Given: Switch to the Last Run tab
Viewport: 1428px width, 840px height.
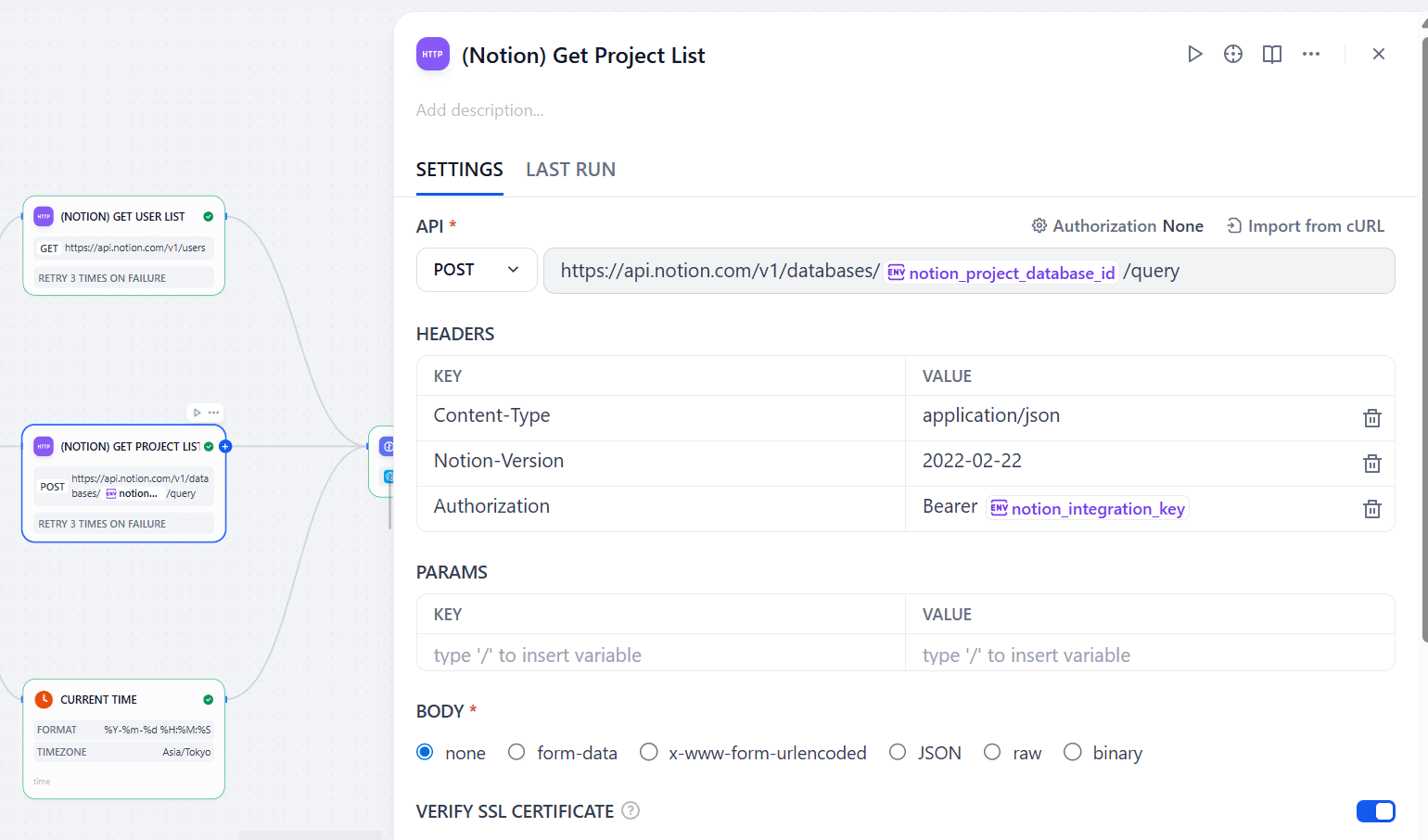Looking at the screenshot, I should (x=570, y=170).
